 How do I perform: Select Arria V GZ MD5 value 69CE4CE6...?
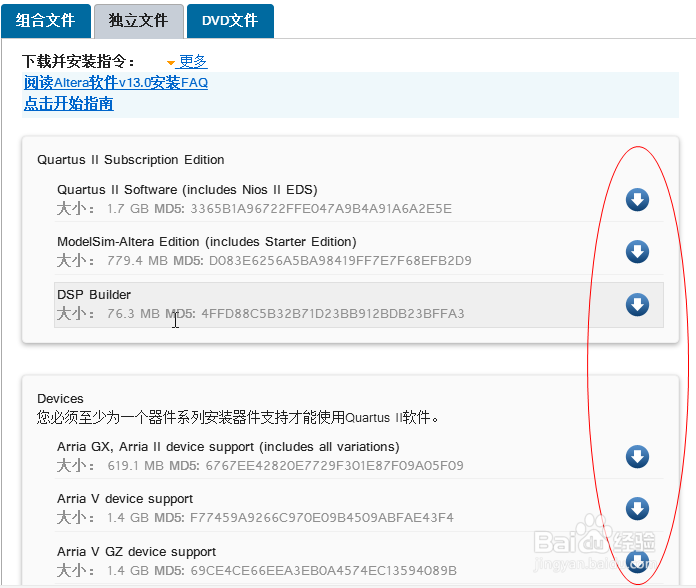click(x=324, y=571)
